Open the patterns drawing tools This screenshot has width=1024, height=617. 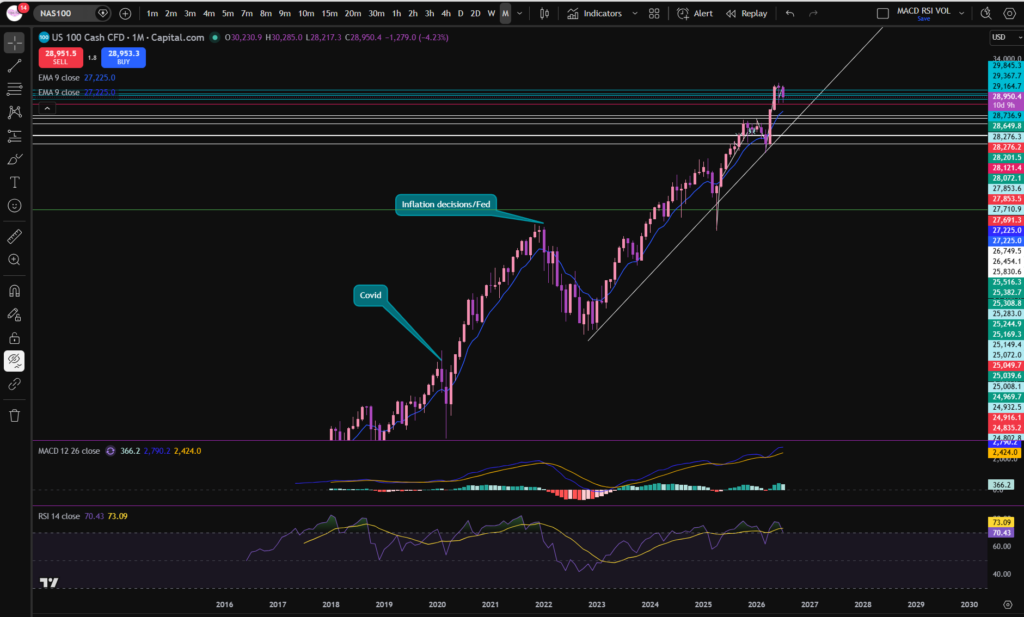point(14,112)
